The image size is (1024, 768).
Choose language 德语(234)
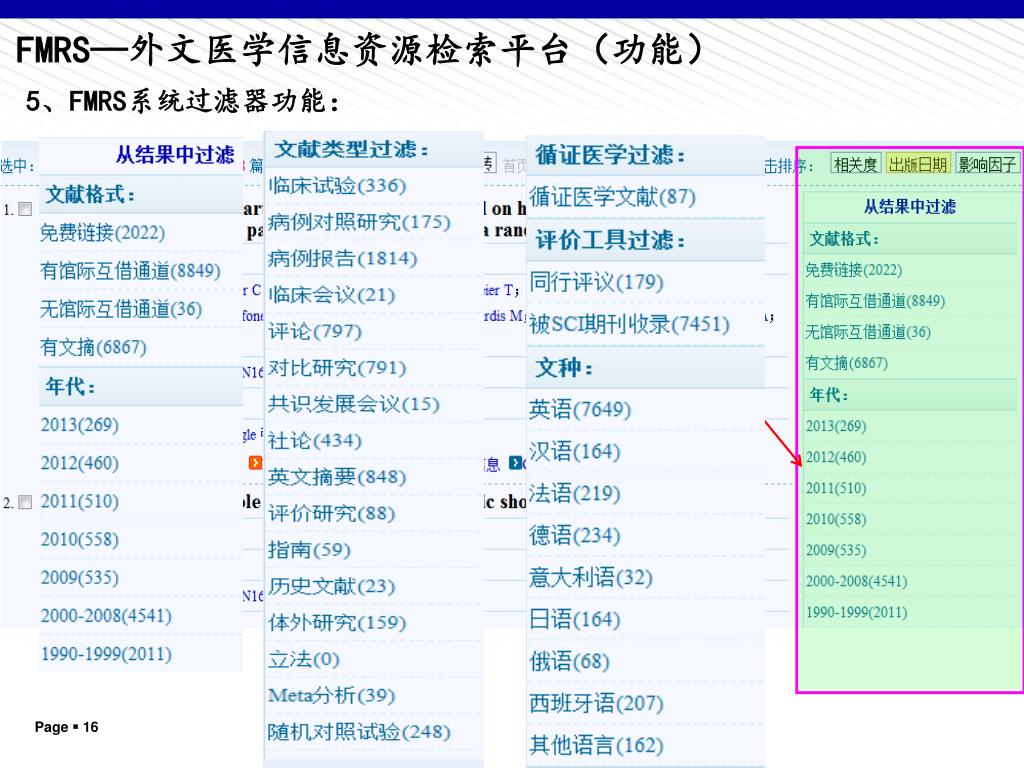point(575,536)
